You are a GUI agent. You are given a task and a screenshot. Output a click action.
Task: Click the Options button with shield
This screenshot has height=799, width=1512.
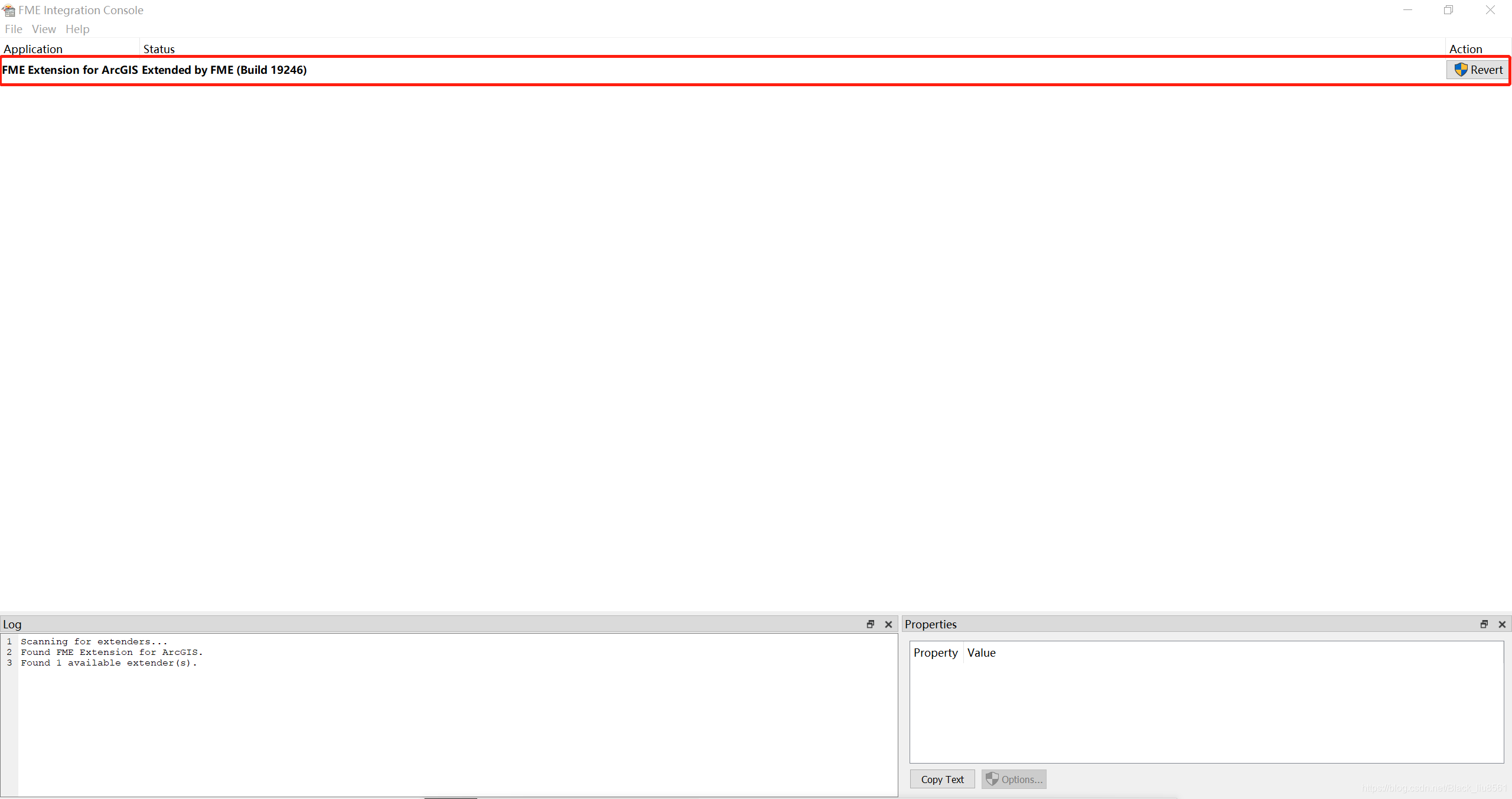[x=1014, y=780]
